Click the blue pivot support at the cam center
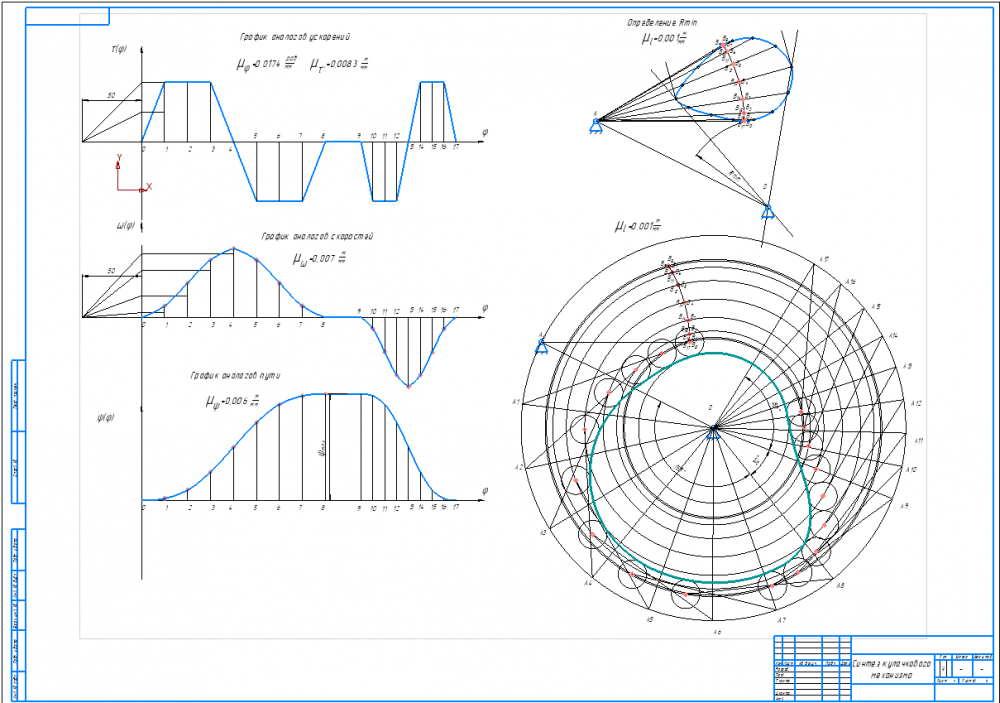 (714, 432)
